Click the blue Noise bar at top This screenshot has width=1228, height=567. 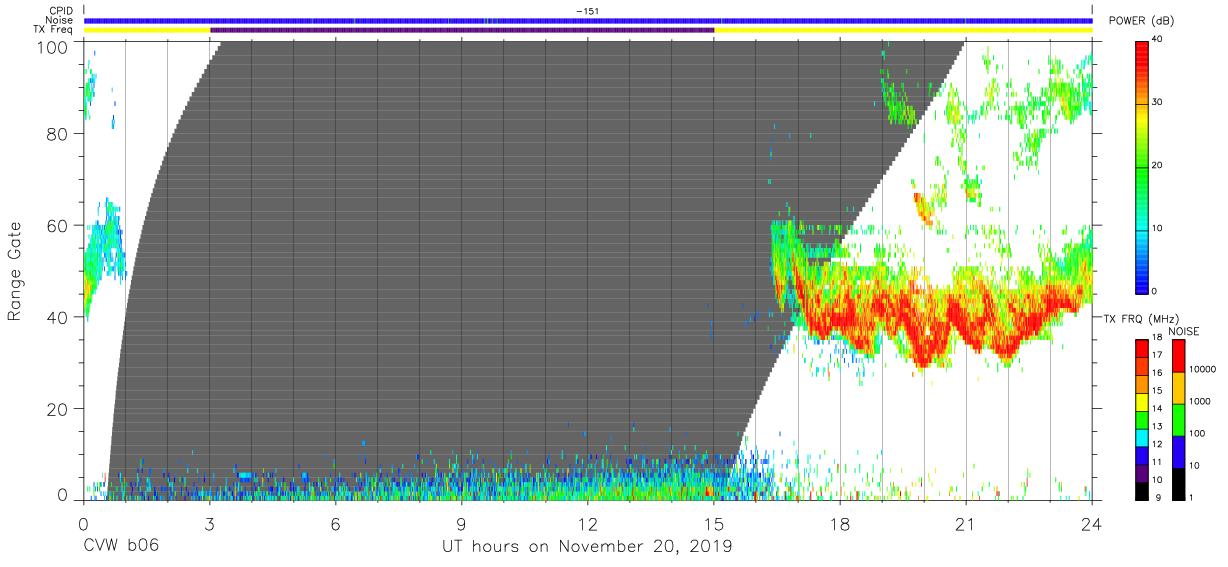(x=588, y=20)
